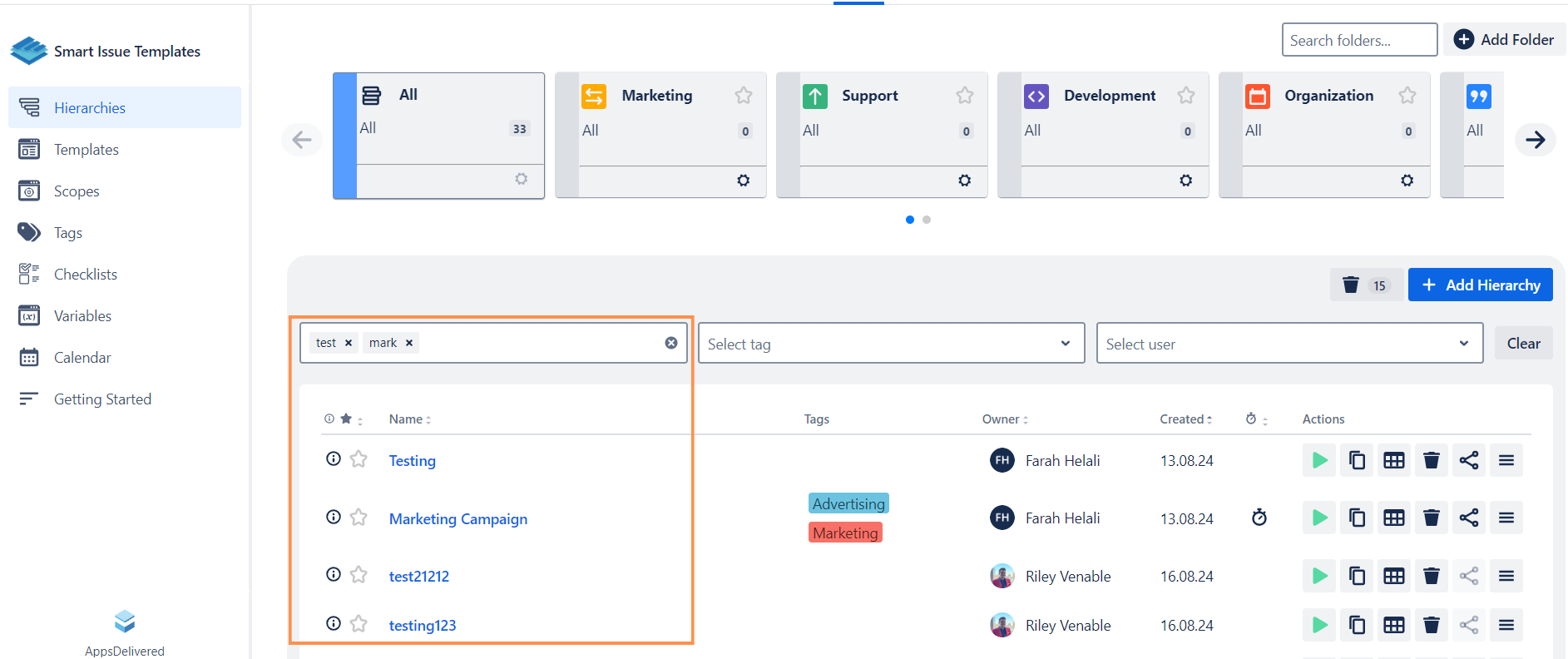Mark the Development folder as favorite
Screen dimensions: 1568x659
coord(1185,96)
